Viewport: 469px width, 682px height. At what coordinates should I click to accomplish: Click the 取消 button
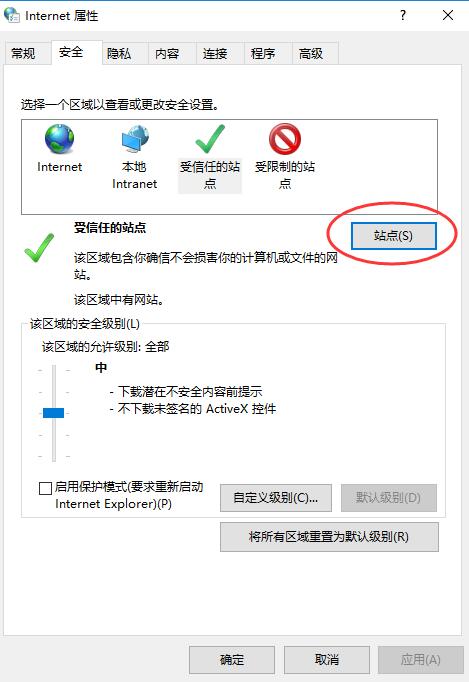(x=327, y=660)
